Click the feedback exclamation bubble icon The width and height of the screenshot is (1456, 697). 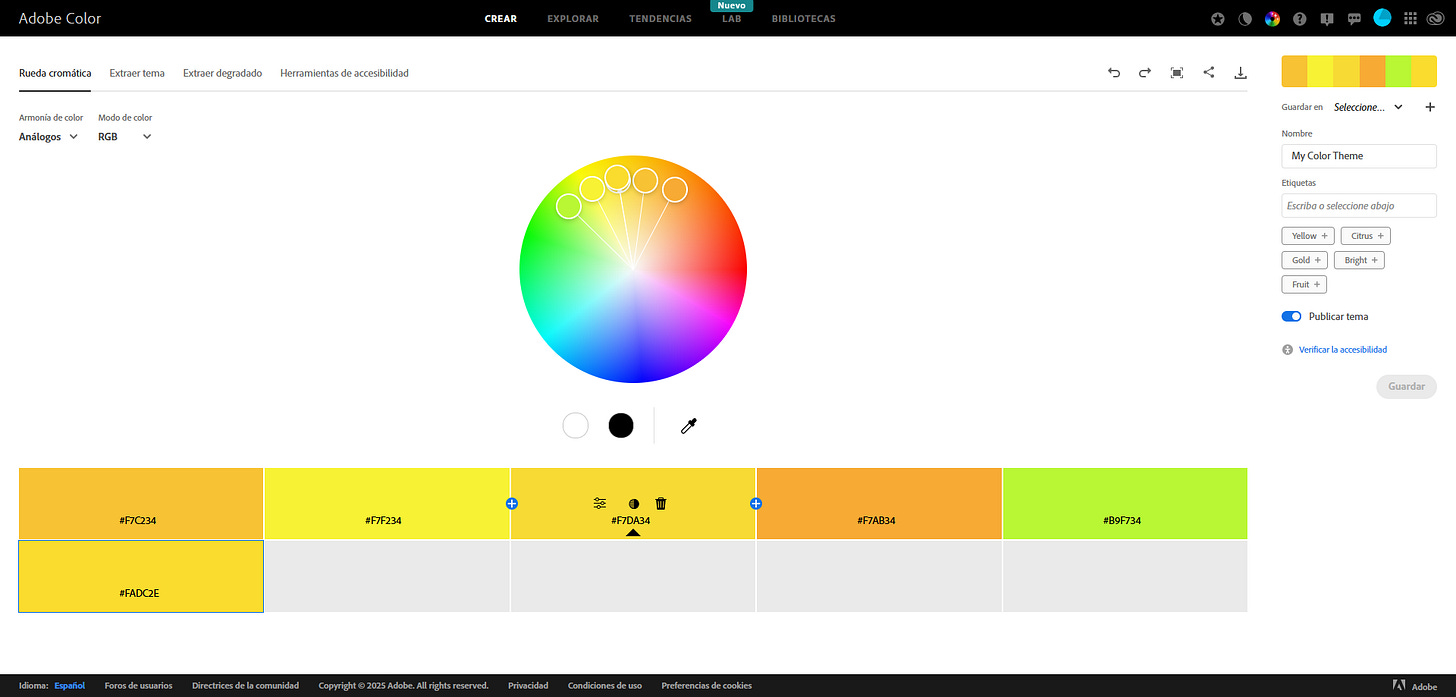[x=1327, y=18]
